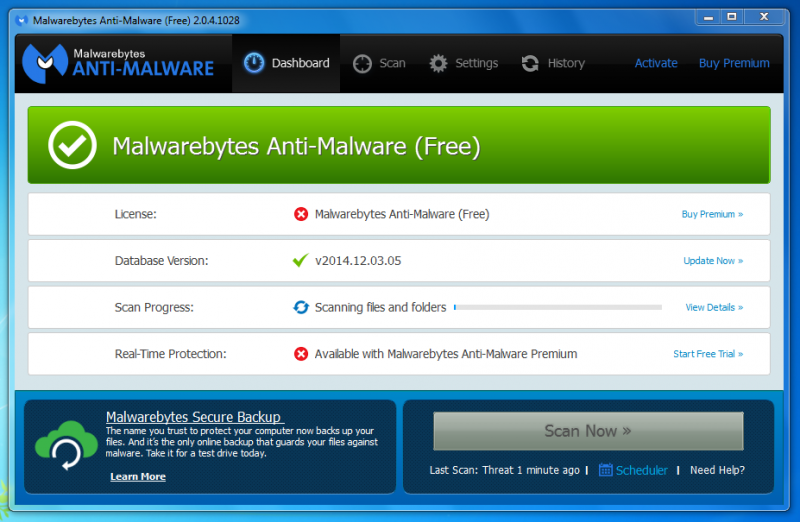
Task: Click the Malwarebytes logo in the header
Action: [x=118, y=63]
